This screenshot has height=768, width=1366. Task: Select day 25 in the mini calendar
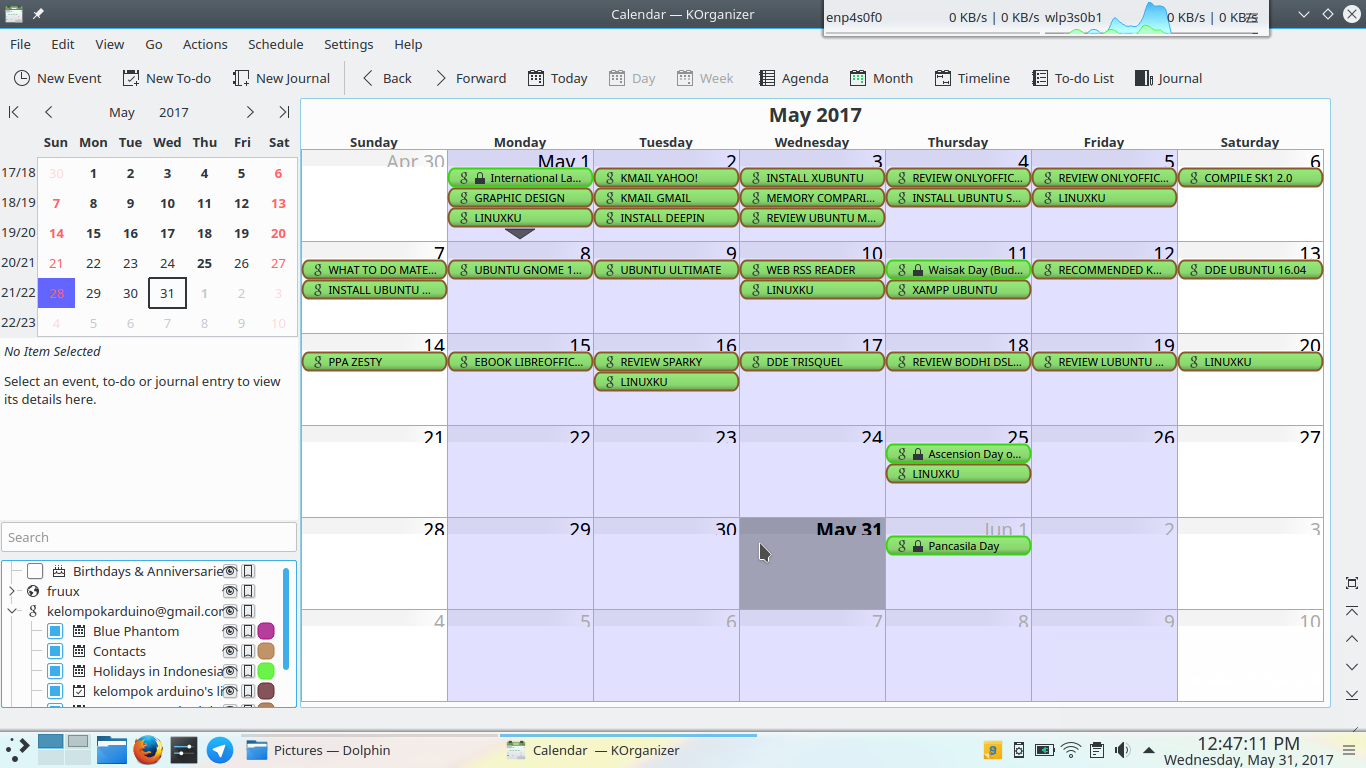204,263
